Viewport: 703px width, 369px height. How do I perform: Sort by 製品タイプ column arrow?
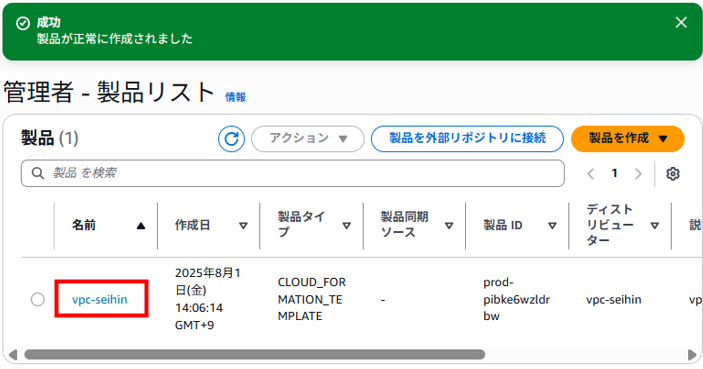tap(347, 226)
